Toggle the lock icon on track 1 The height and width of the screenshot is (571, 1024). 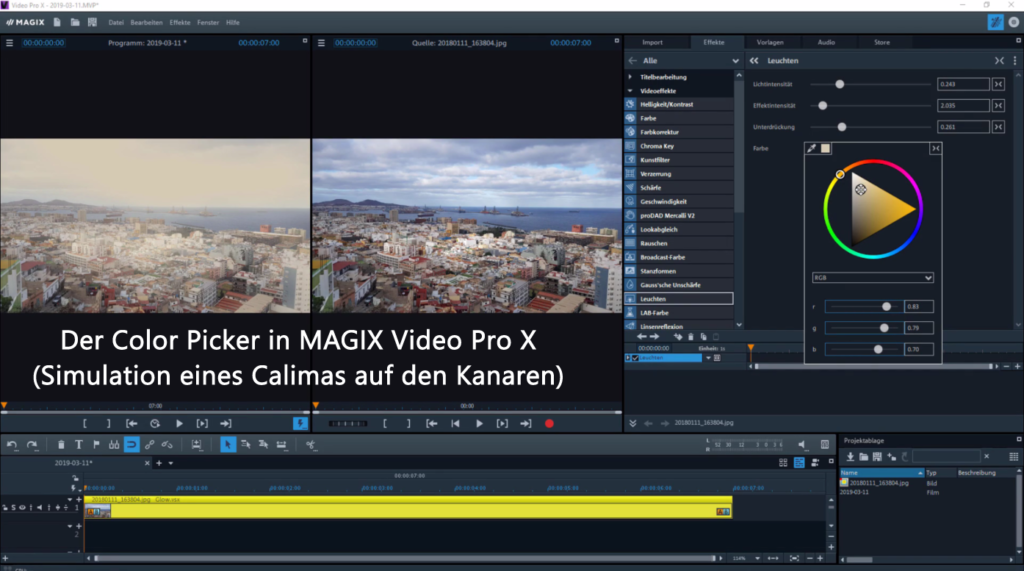6,507
